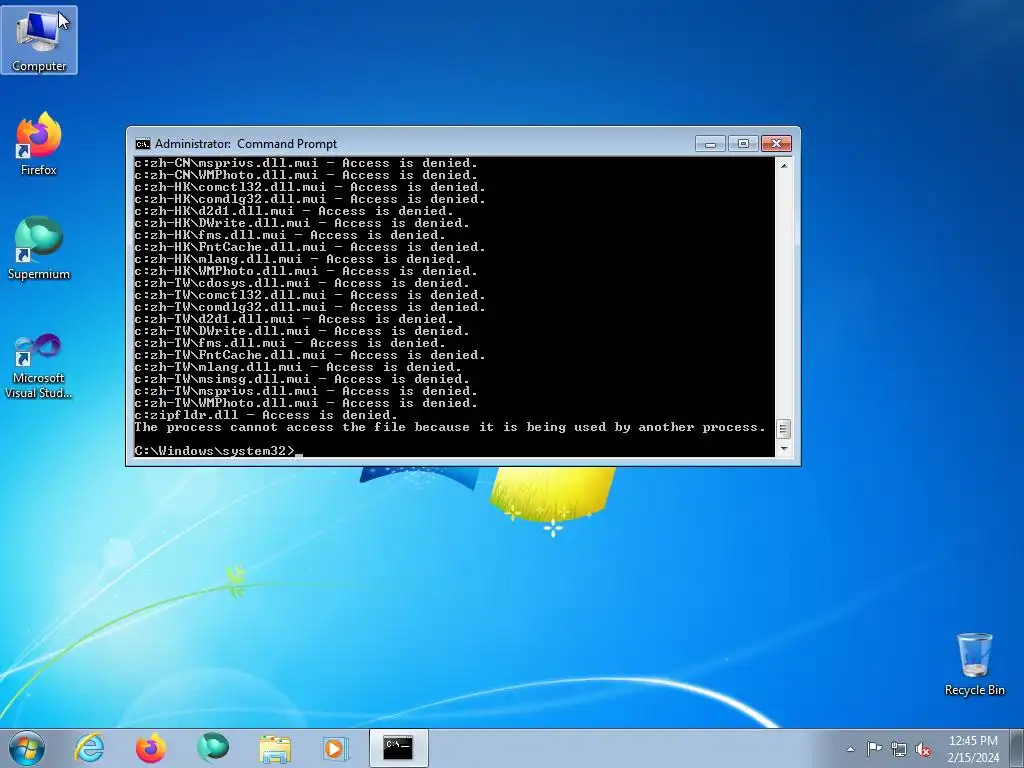Select the Firefox desktop shortcut

(39, 144)
